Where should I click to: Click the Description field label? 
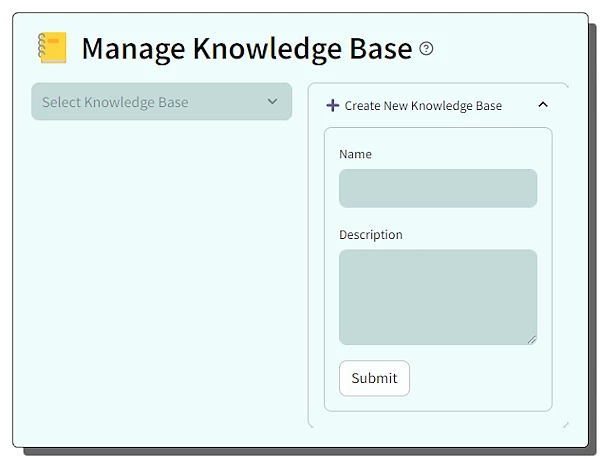pyautogui.click(x=370, y=235)
